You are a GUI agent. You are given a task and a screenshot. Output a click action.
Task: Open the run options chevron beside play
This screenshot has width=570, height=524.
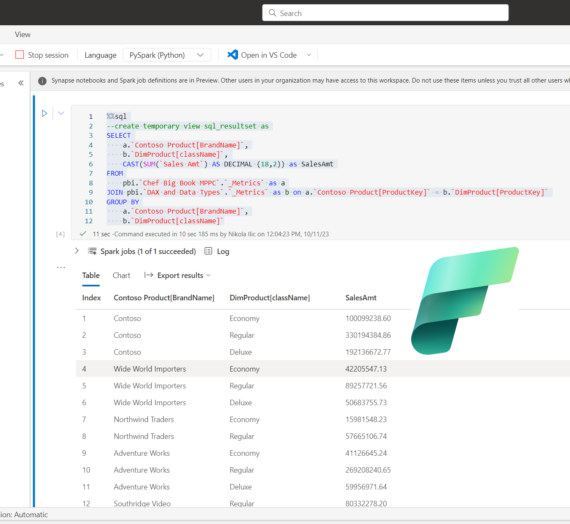(x=61, y=113)
